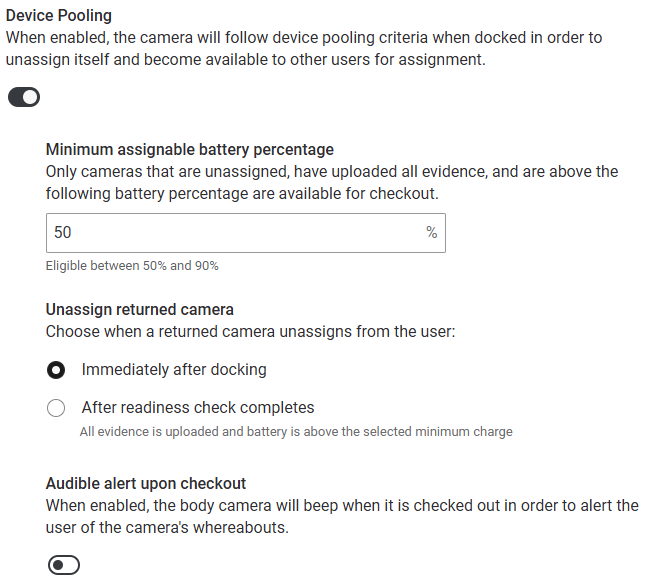This screenshot has height=583, width=656.
Task: Click the "Choose when a returned camera unassigns" text
Action: 250,332
